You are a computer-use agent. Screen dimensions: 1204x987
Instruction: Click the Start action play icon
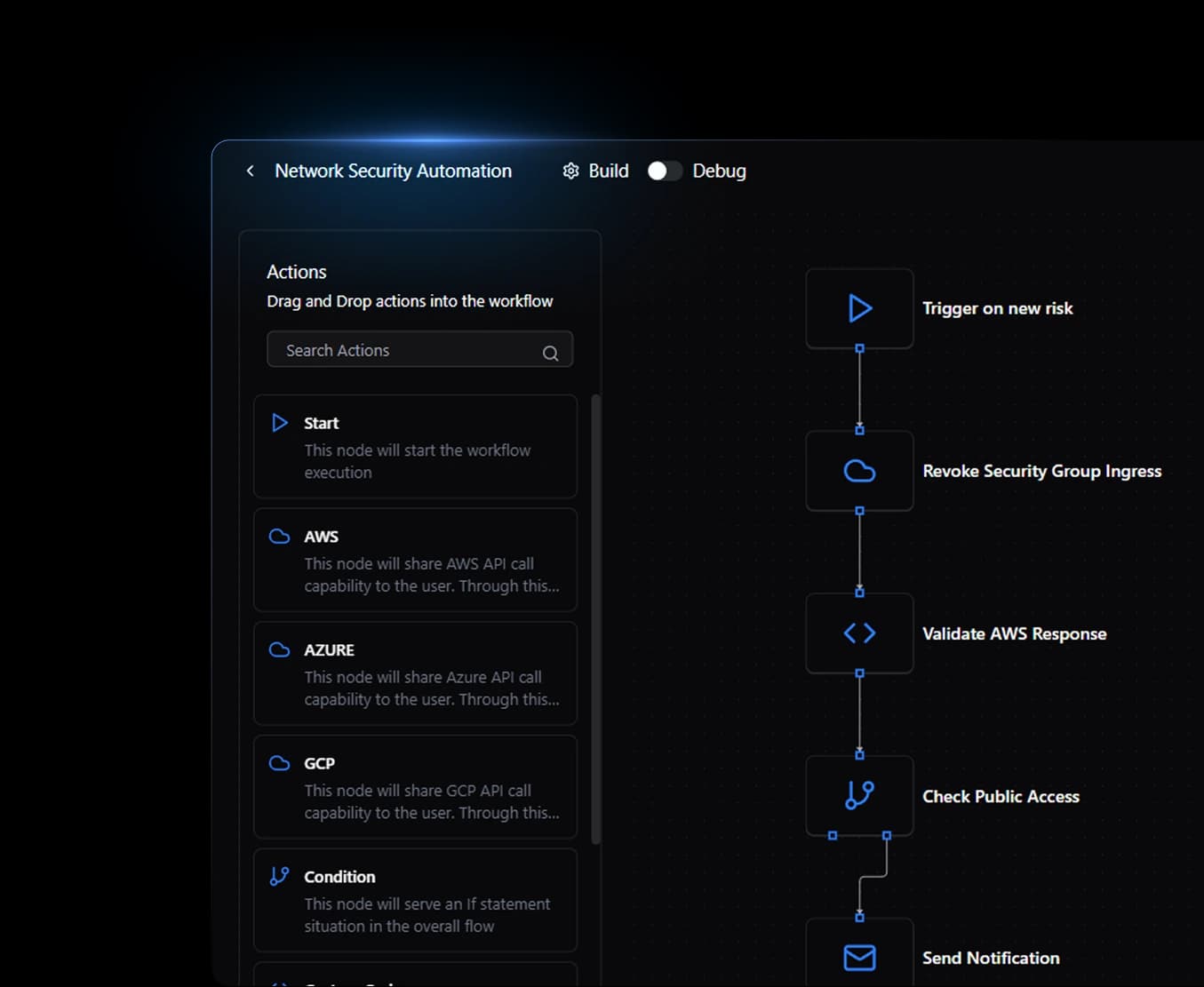[280, 423]
